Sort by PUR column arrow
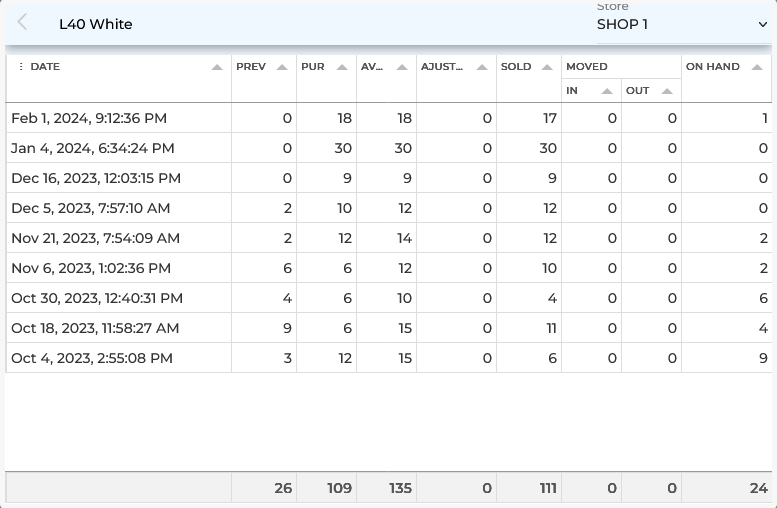777x508 pixels. click(342, 67)
